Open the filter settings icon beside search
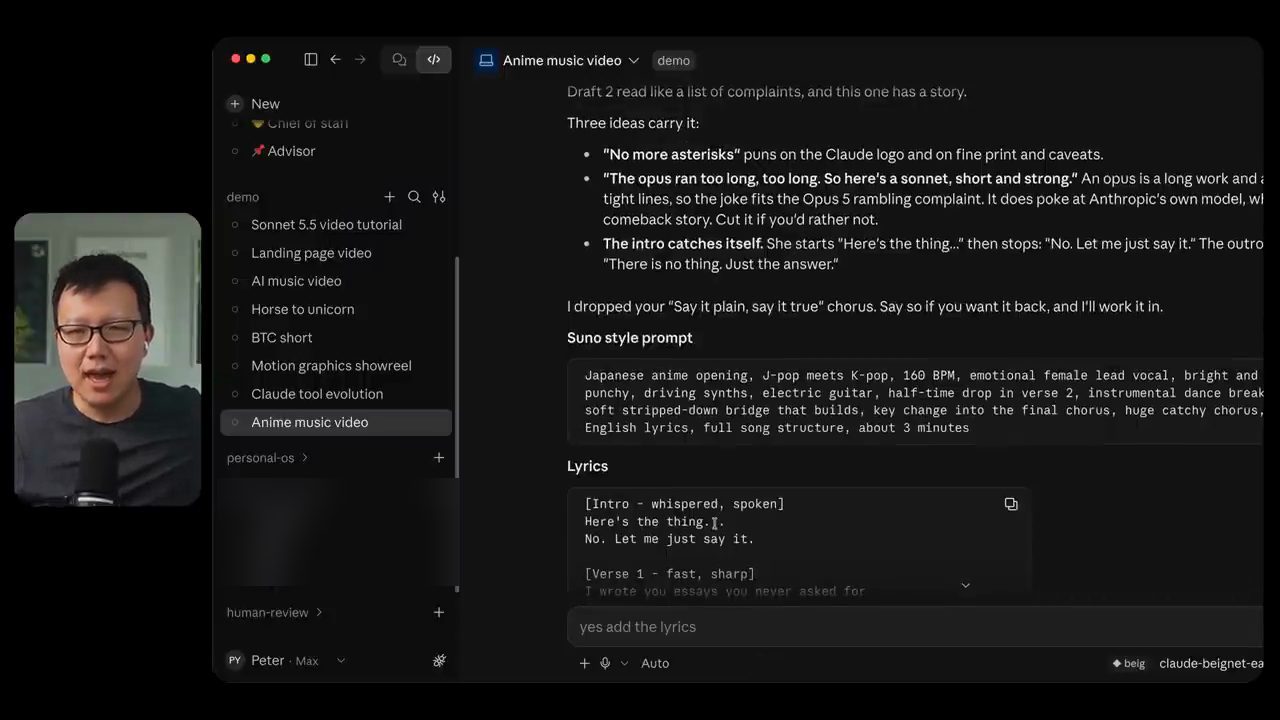The width and height of the screenshot is (1280, 720). (439, 197)
